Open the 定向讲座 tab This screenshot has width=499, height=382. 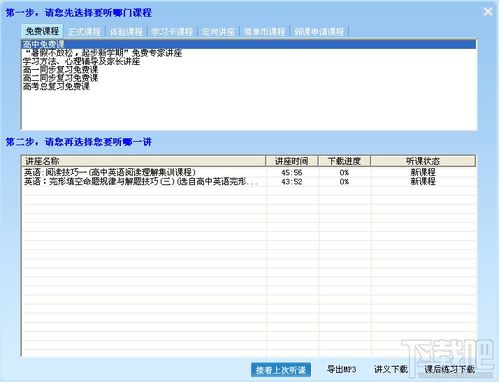click(219, 32)
